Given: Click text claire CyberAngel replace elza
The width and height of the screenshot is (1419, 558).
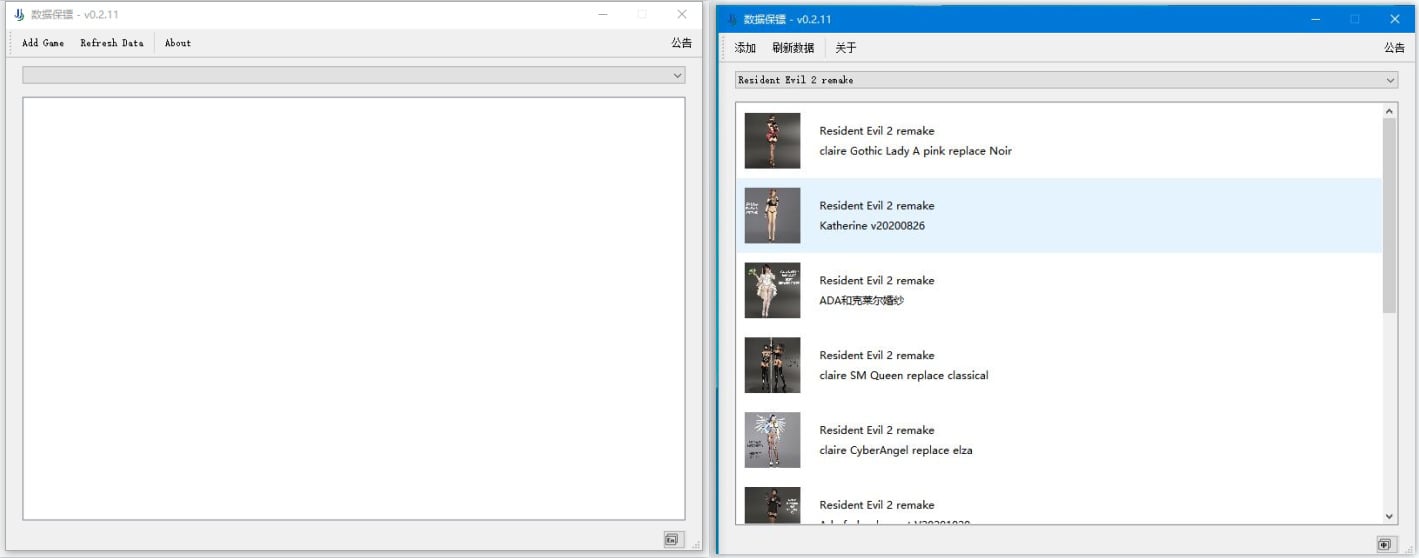Looking at the screenshot, I should click(x=896, y=450).
